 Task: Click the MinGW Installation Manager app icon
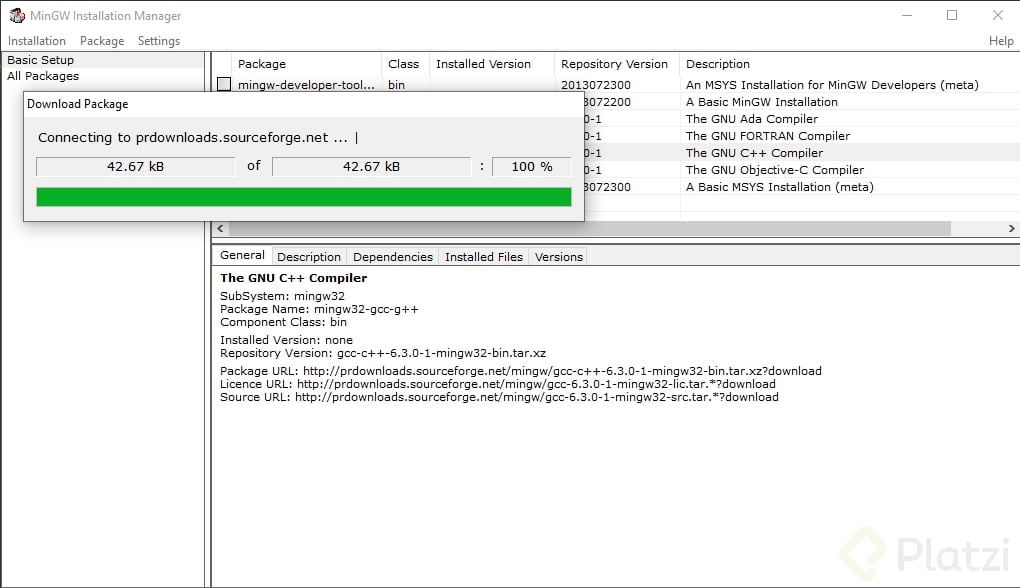[16, 15]
